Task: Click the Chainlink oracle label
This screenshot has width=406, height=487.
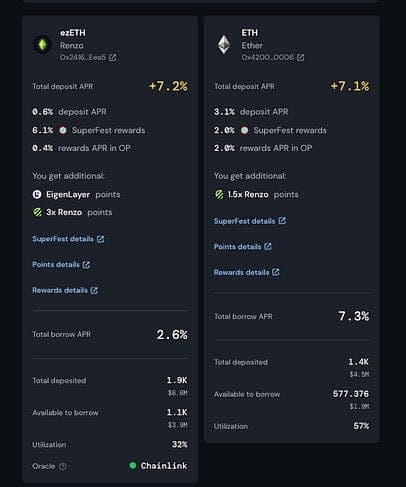Action: [x=164, y=466]
